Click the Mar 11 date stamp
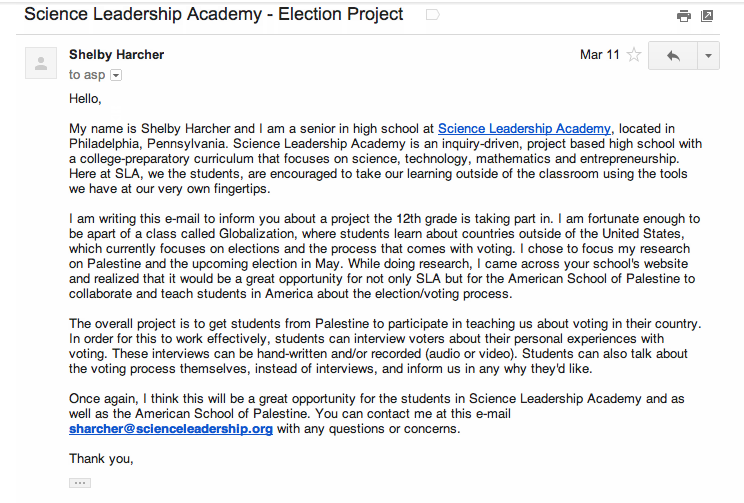The height and width of the screenshot is (503, 744). click(x=599, y=55)
